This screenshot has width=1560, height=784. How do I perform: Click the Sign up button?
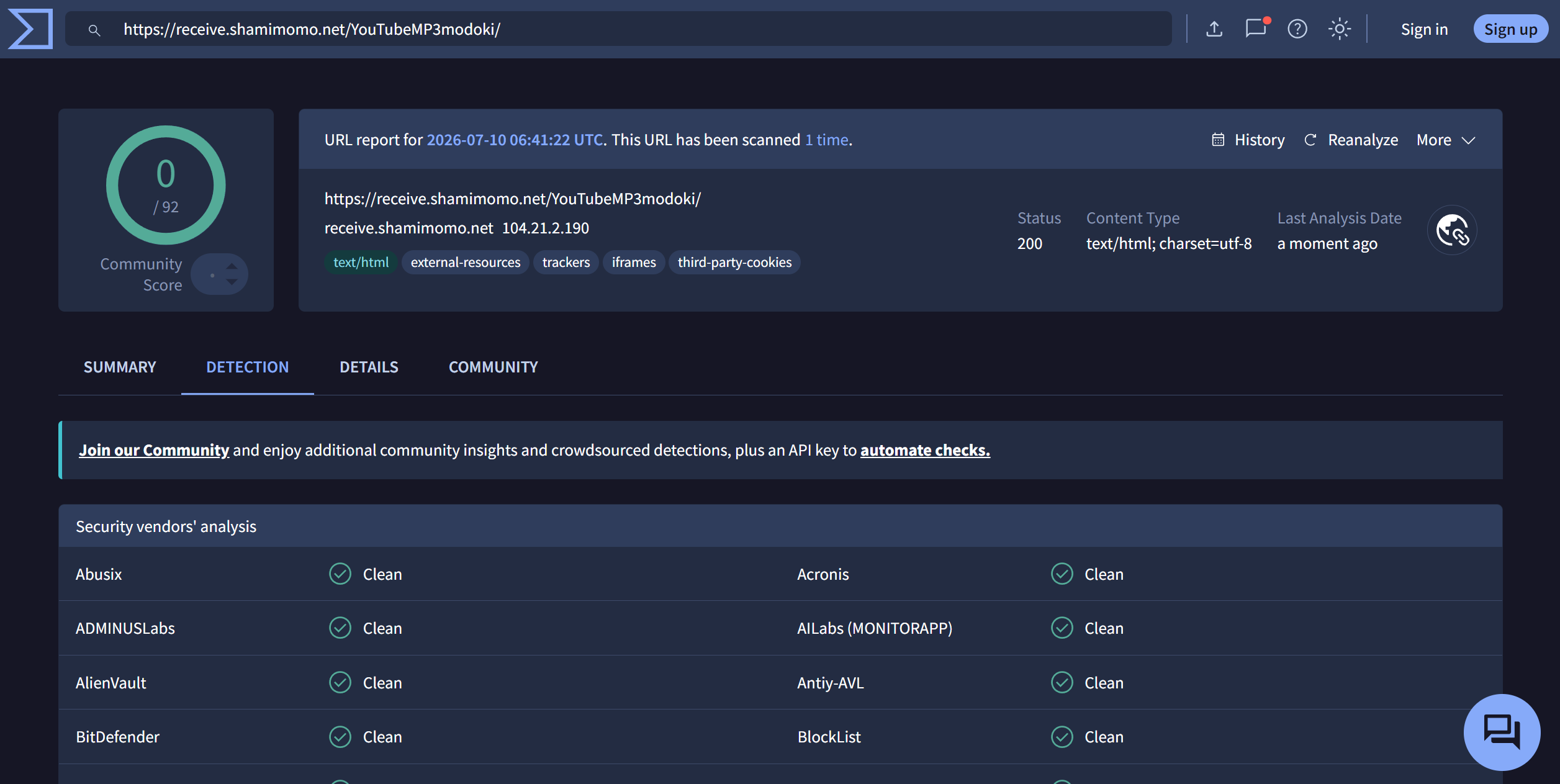pyautogui.click(x=1510, y=29)
